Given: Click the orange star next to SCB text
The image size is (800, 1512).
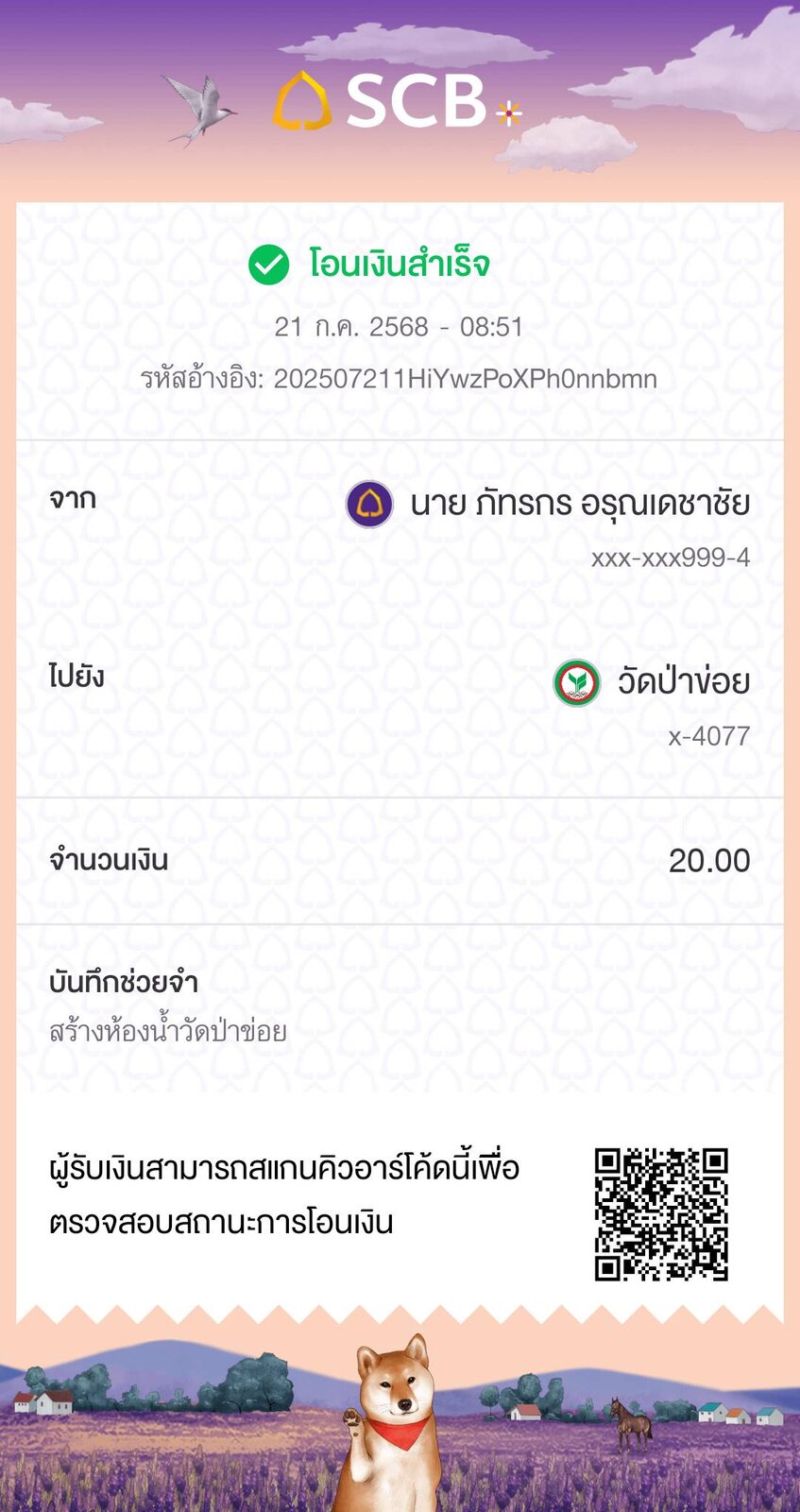Looking at the screenshot, I should tap(509, 113).
